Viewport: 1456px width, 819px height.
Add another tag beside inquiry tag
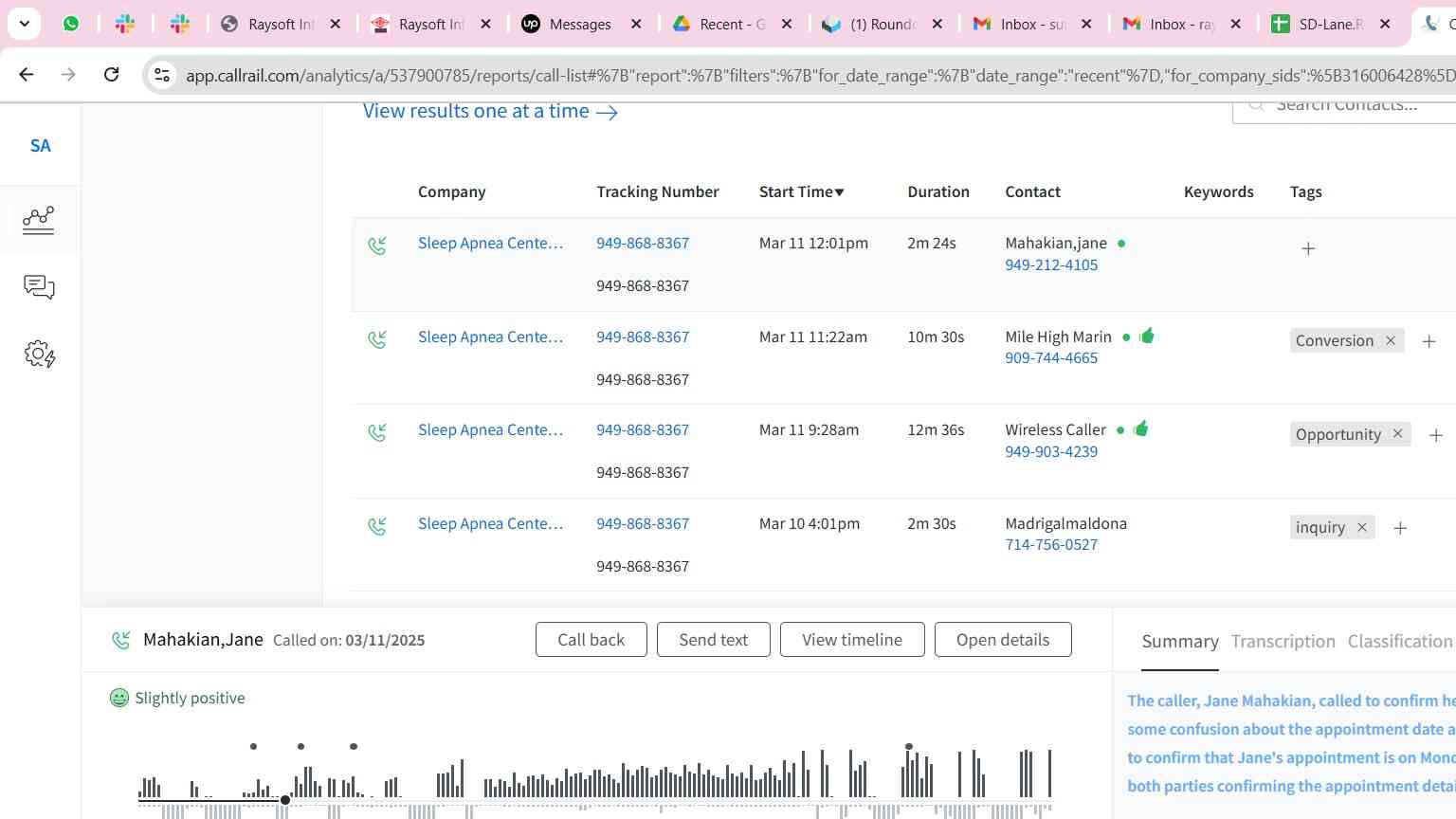click(1400, 528)
